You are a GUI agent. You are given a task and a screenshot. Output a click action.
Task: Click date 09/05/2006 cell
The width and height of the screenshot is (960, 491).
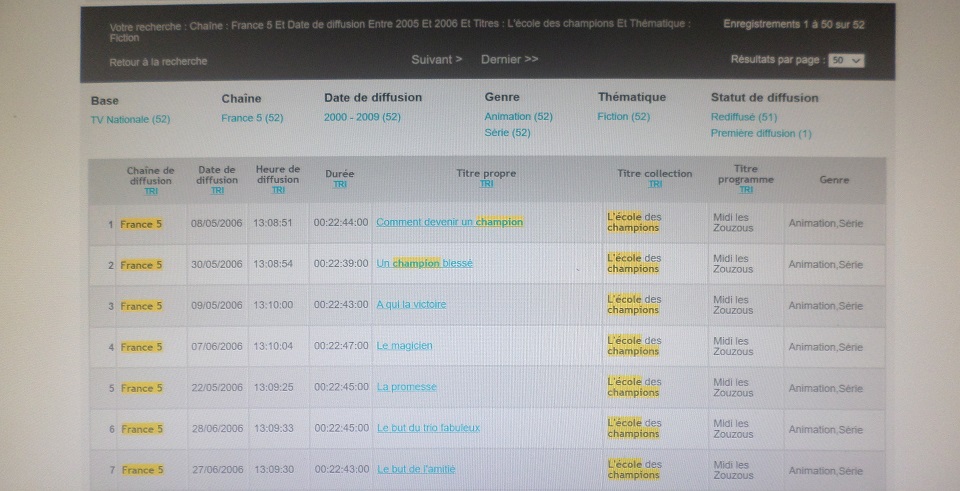pyautogui.click(x=217, y=305)
